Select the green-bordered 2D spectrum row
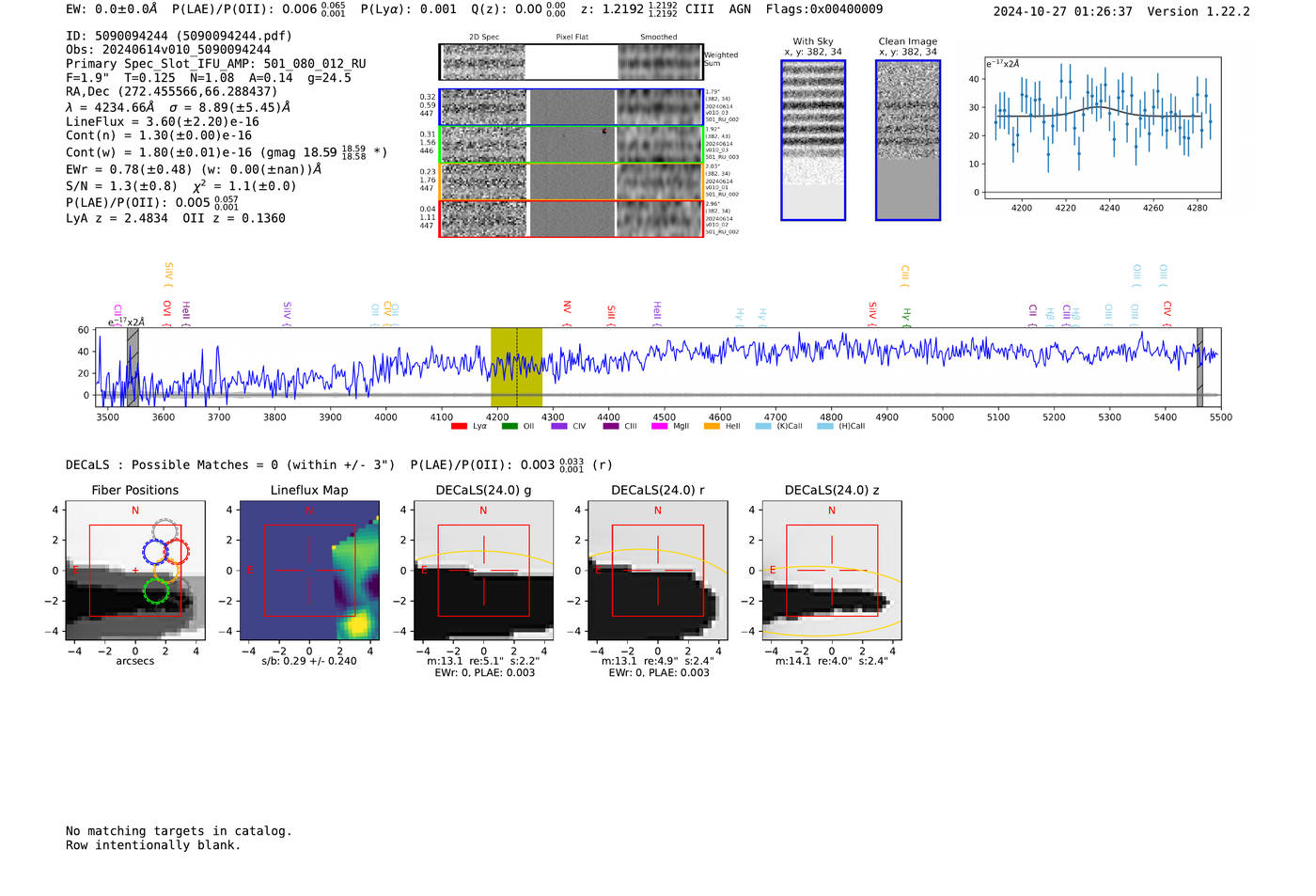 572,145
